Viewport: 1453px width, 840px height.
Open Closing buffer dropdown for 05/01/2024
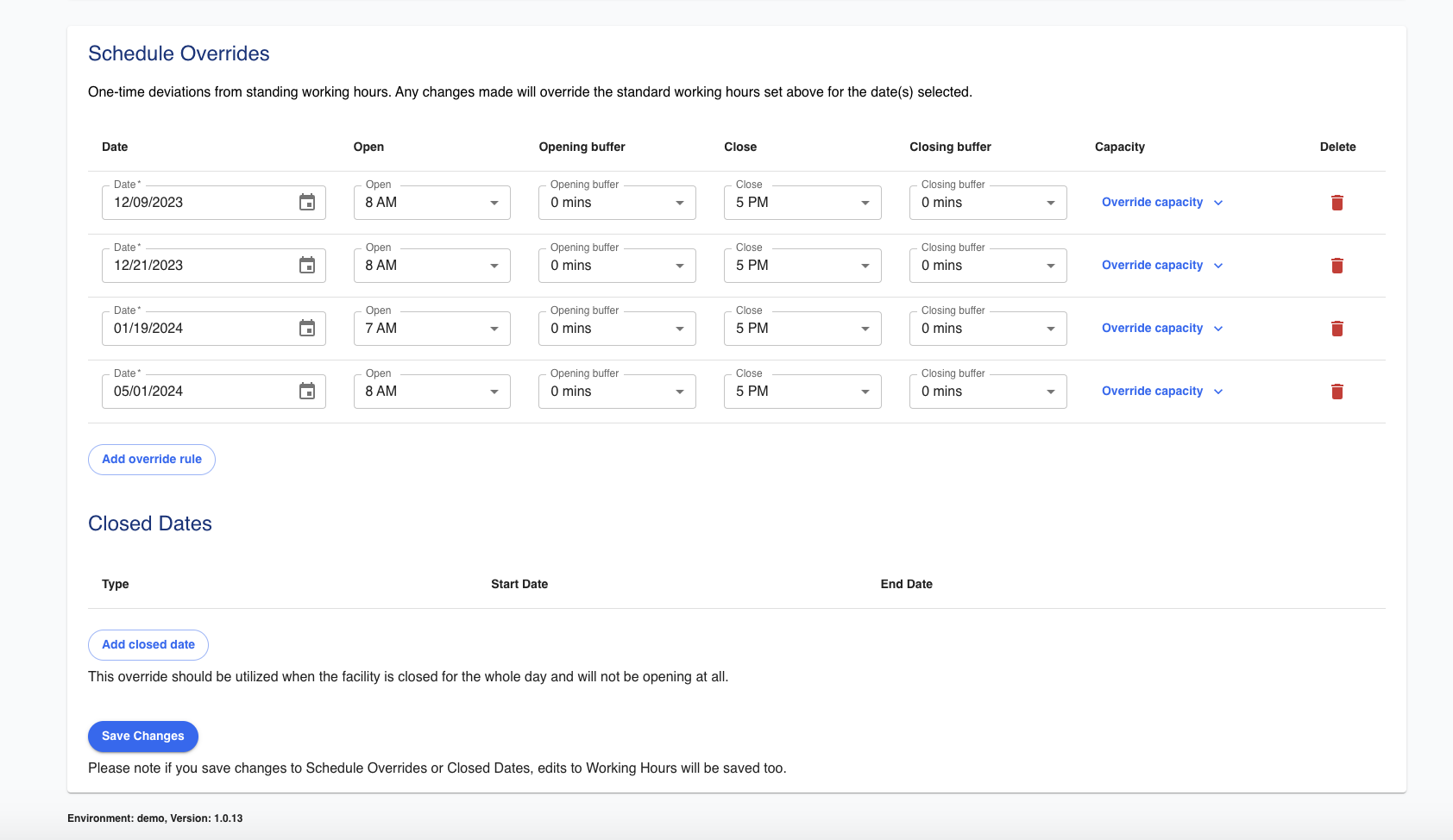click(x=987, y=392)
